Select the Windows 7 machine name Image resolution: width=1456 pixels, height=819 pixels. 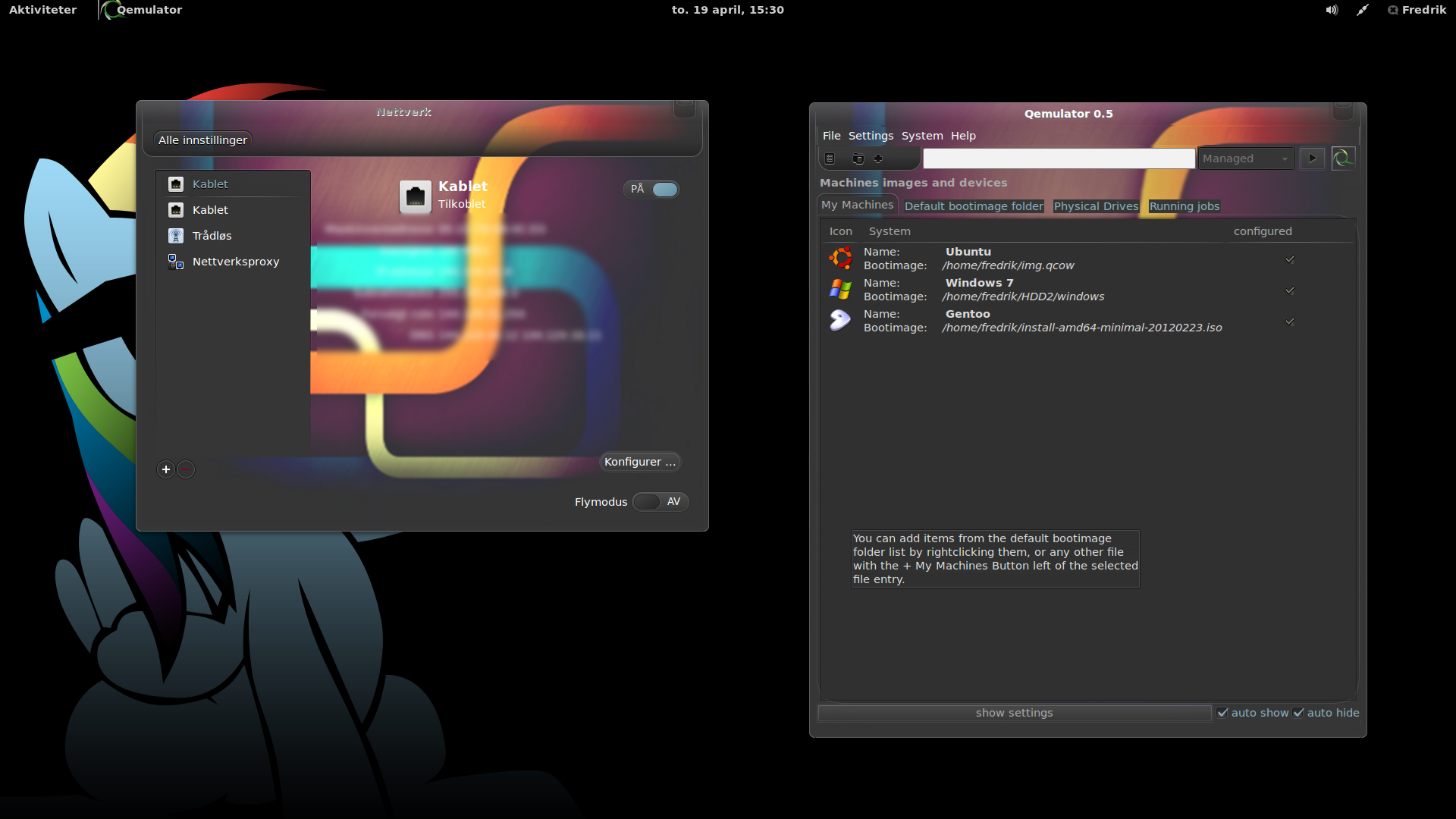click(x=979, y=283)
